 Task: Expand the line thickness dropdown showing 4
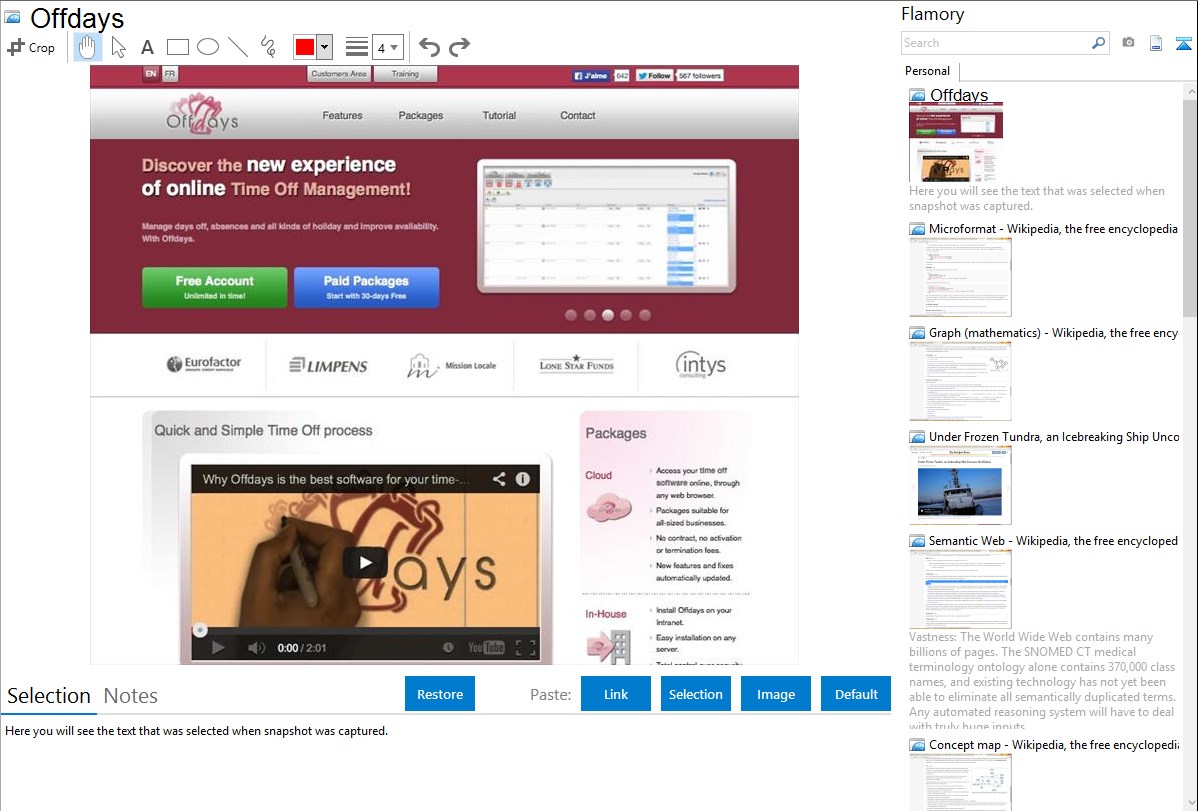(x=388, y=47)
